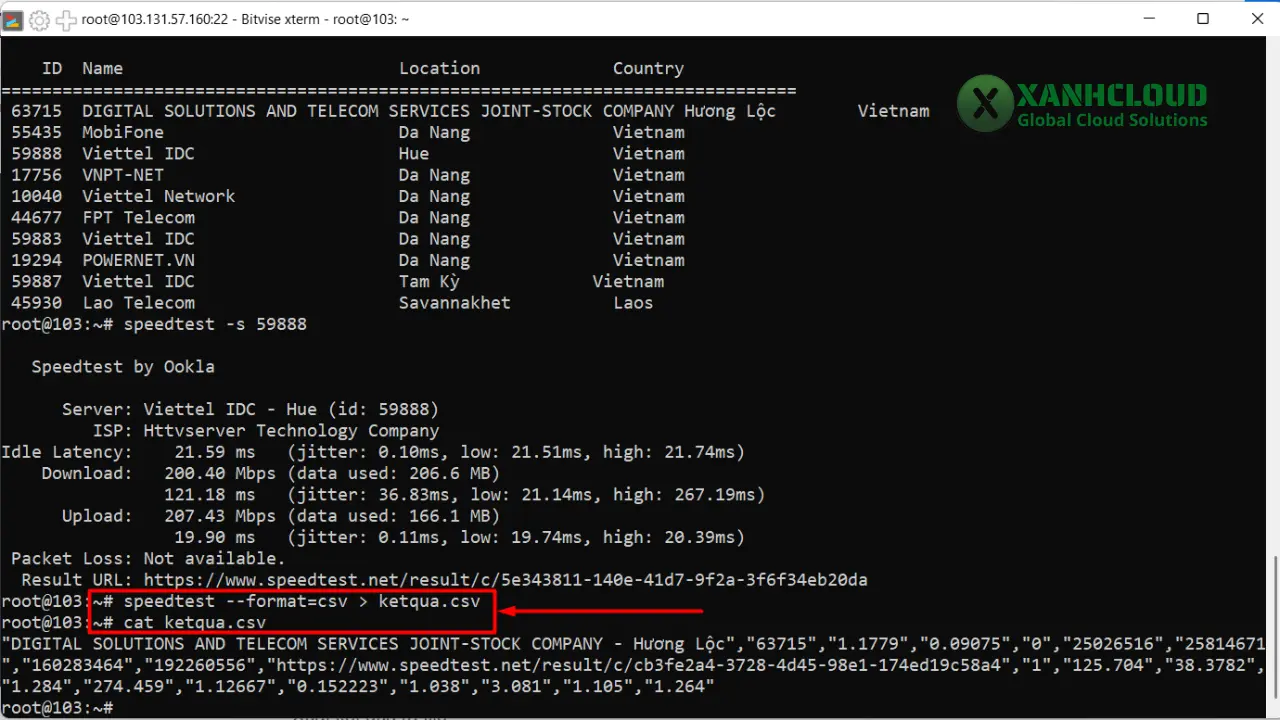Viewport: 1280px width, 720px height.
Task: Minimize the Bitvise xterm window
Action: click(x=1147, y=19)
